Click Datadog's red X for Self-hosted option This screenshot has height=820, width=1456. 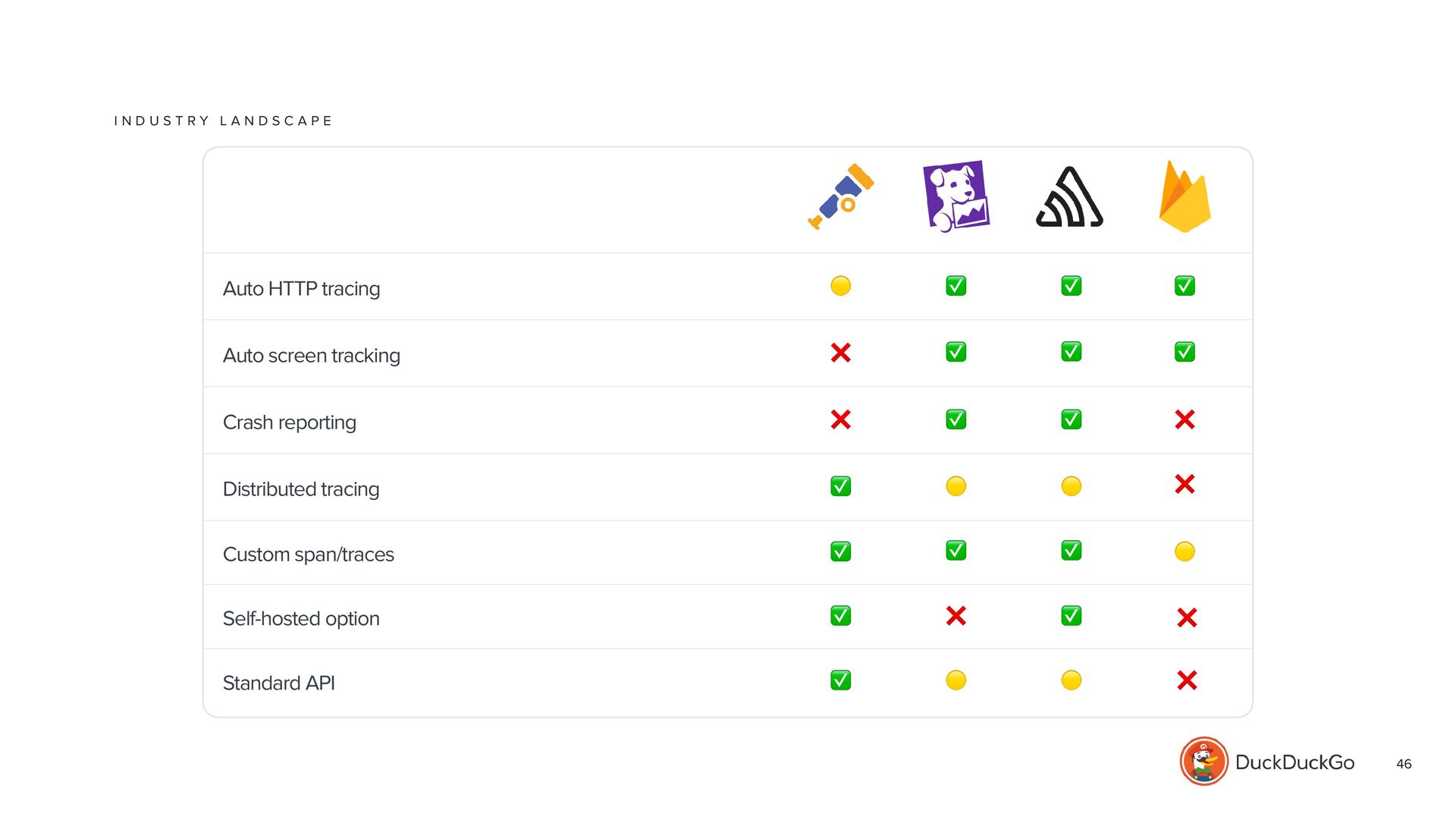point(955,616)
